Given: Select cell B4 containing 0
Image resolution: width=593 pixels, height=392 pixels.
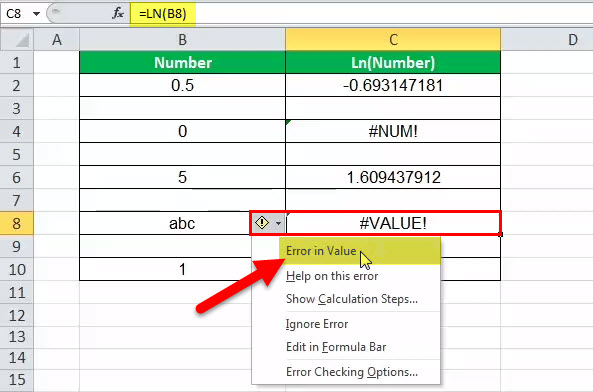Looking at the screenshot, I should click(x=182, y=132).
